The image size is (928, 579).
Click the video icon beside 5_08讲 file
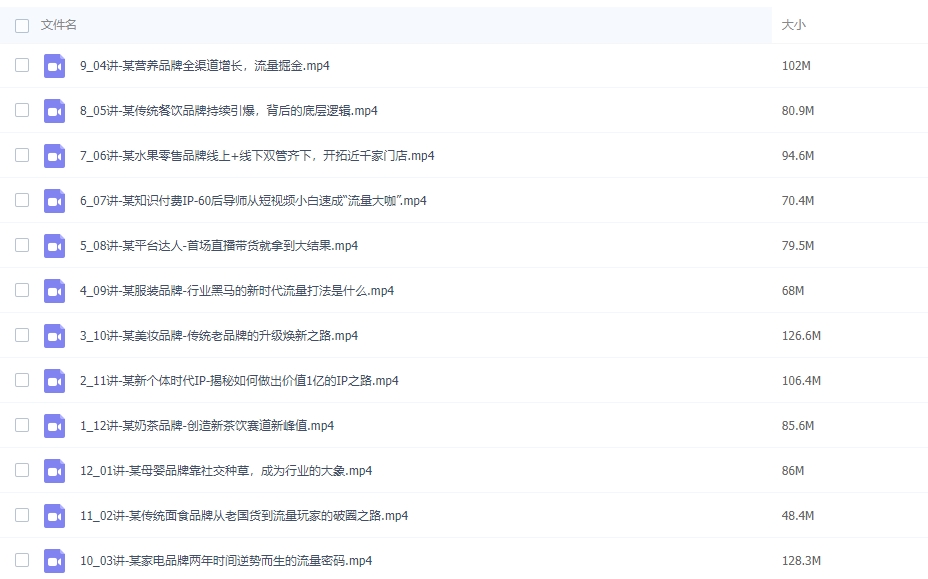[x=54, y=245]
